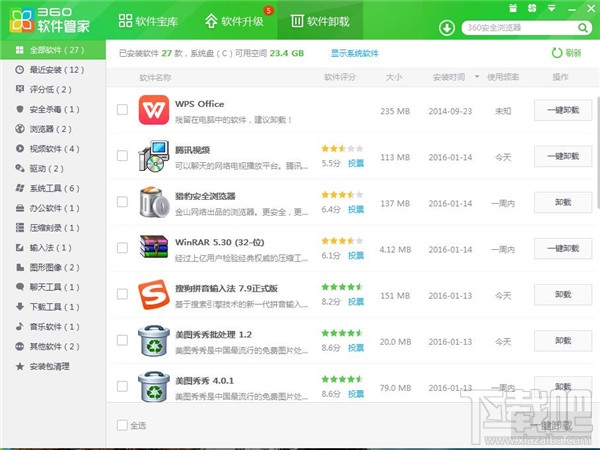The image size is (600, 450).
Task: Click the 美图秀秀 4.0.1 recycle bin icon
Action: click(x=154, y=386)
